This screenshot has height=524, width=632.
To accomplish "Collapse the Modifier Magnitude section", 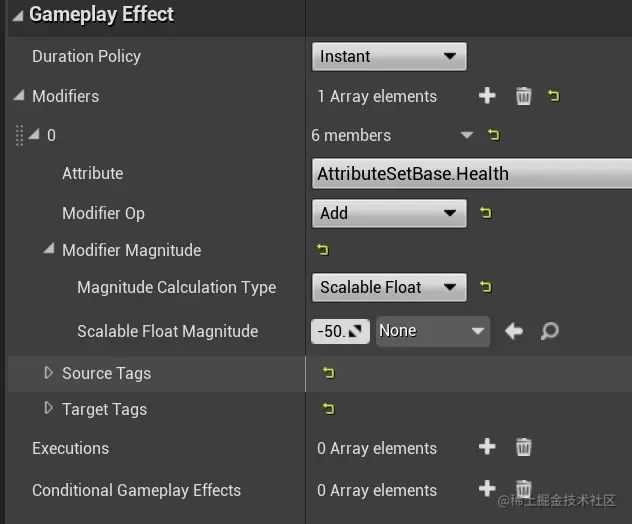I will [x=48, y=250].
